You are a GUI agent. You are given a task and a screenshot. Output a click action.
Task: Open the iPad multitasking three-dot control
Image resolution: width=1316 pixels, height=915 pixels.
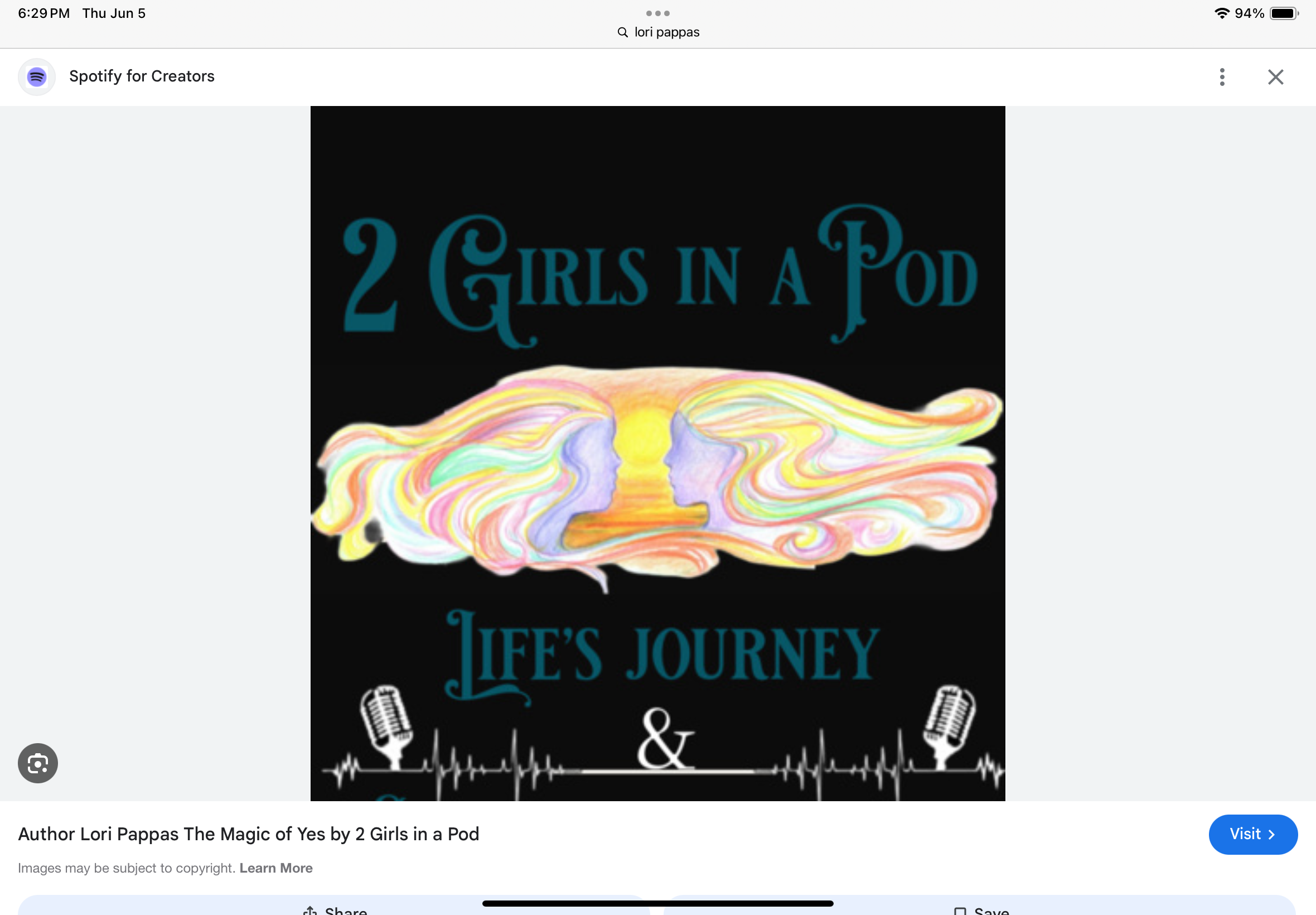657,13
